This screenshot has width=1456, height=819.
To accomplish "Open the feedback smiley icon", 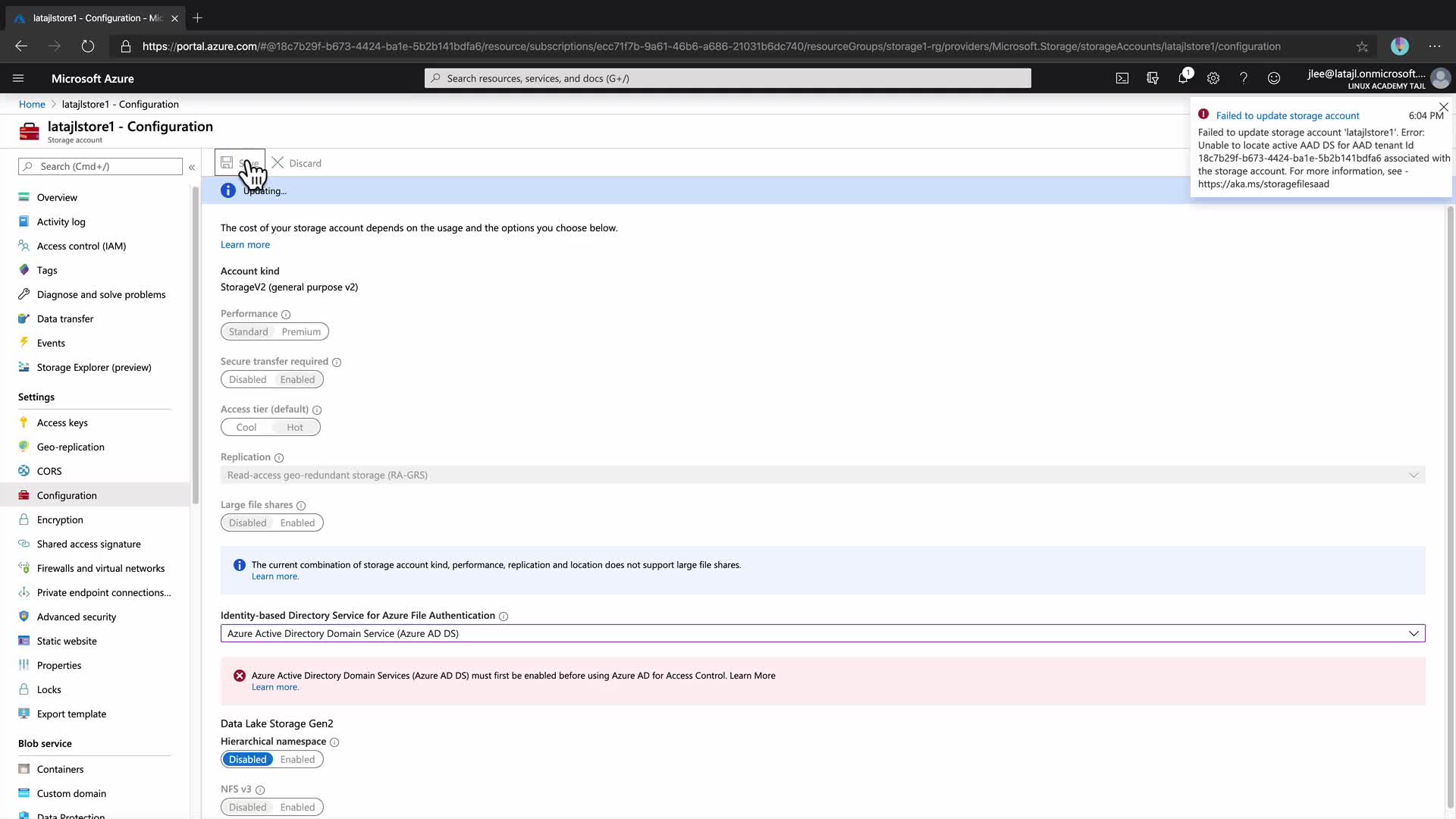I will point(1273,78).
